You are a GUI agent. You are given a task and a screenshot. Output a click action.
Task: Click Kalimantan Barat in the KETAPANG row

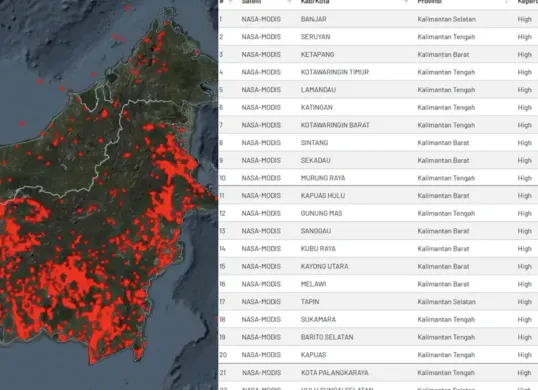pyautogui.click(x=443, y=55)
